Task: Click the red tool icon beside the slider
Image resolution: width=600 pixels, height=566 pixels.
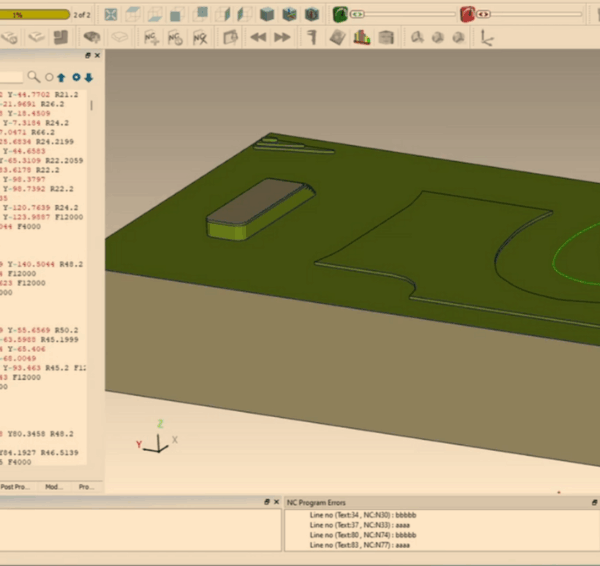Action: 467,14
